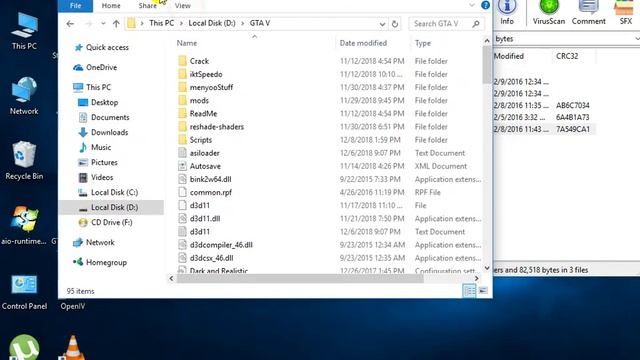Select Local Disk (D:) in navigation pane

[x=111, y=207]
